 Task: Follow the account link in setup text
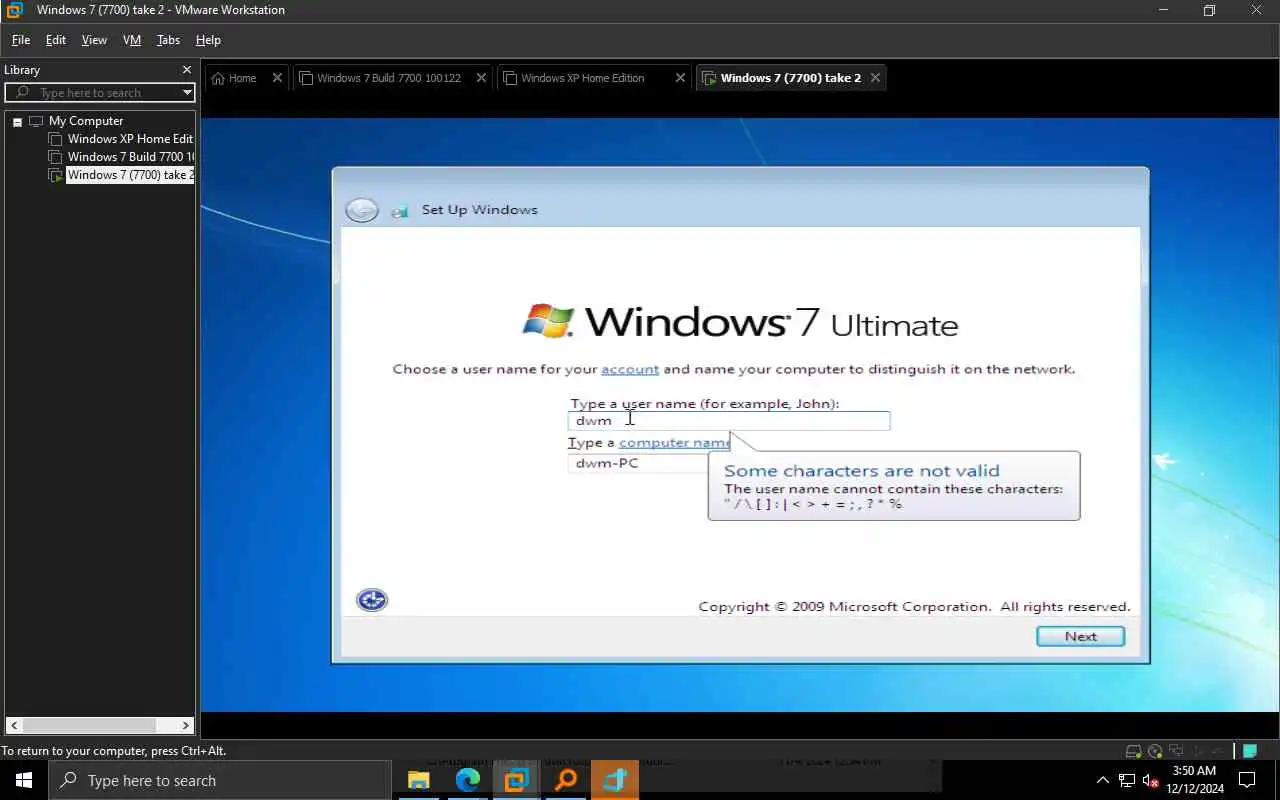coord(630,369)
